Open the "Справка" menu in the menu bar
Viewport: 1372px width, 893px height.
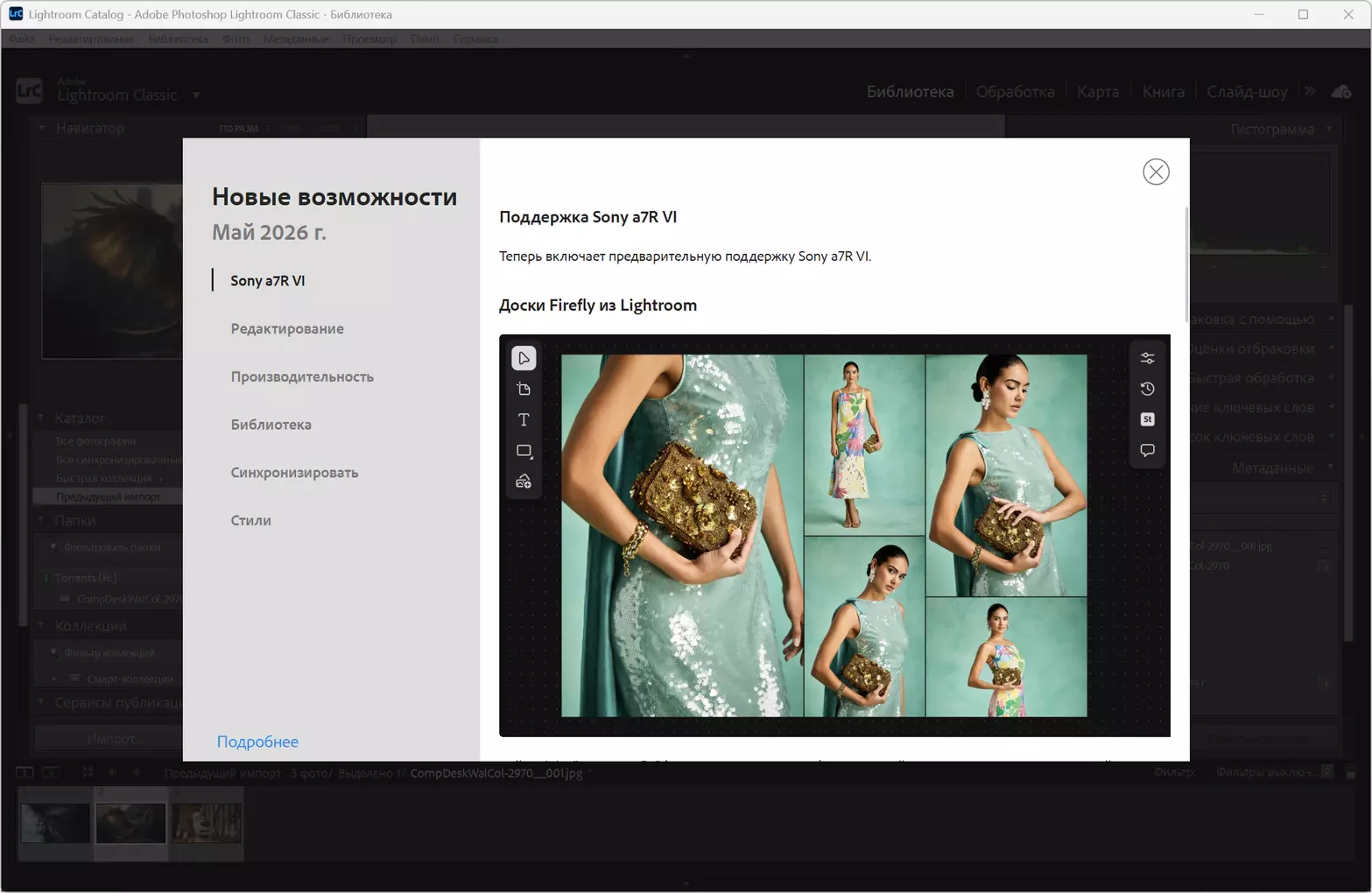[x=475, y=39]
